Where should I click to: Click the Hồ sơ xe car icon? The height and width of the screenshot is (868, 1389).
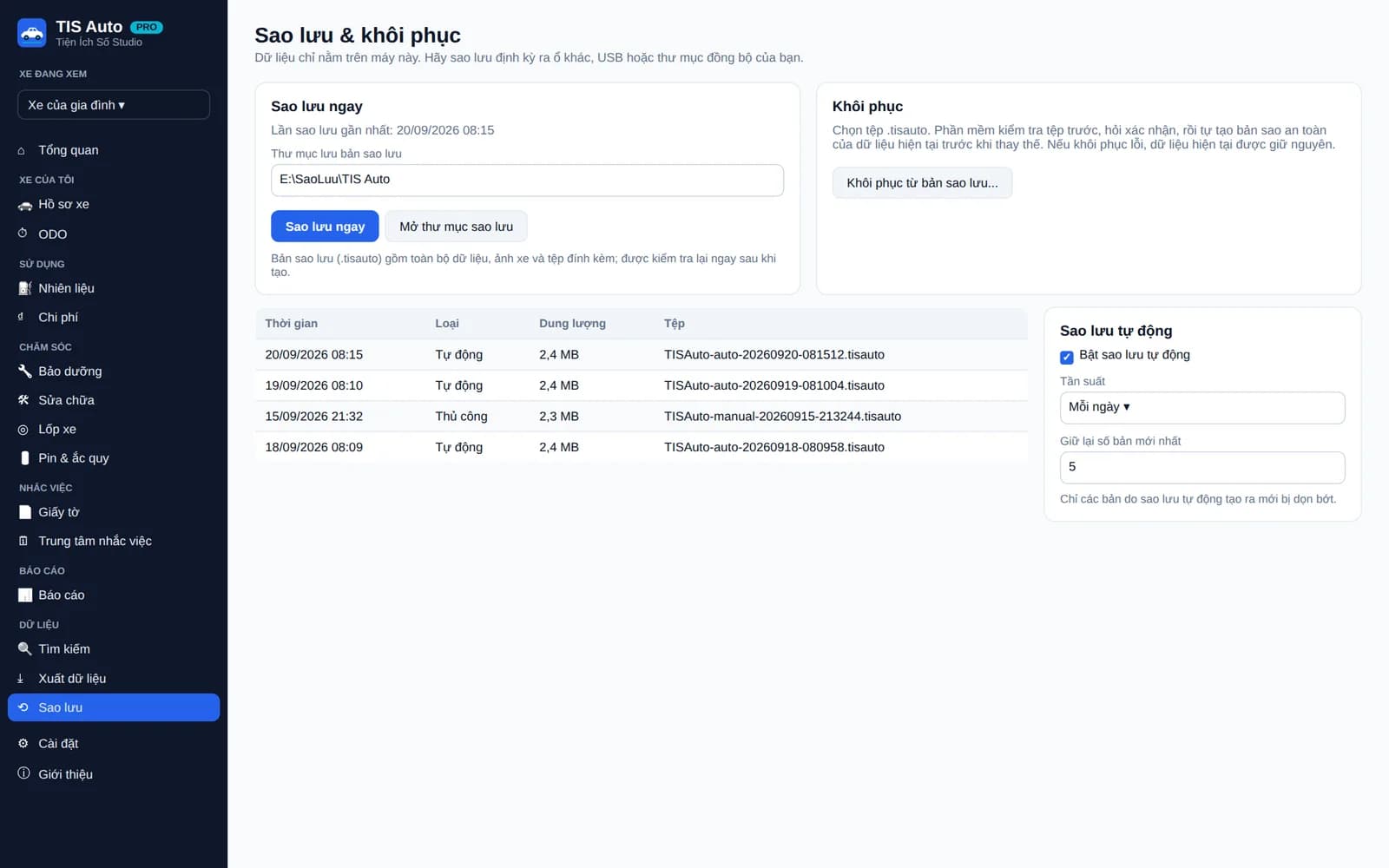pyautogui.click(x=24, y=205)
